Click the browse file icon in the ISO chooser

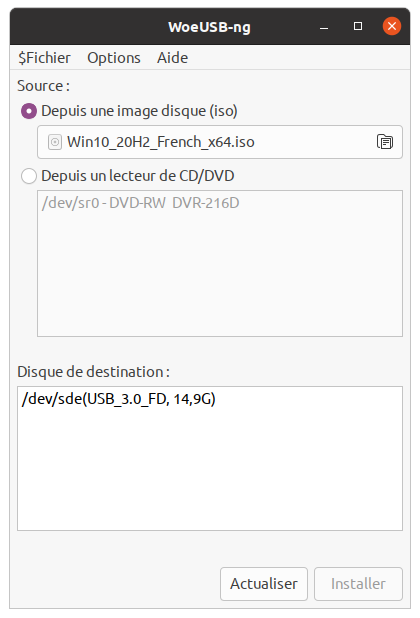click(385, 142)
